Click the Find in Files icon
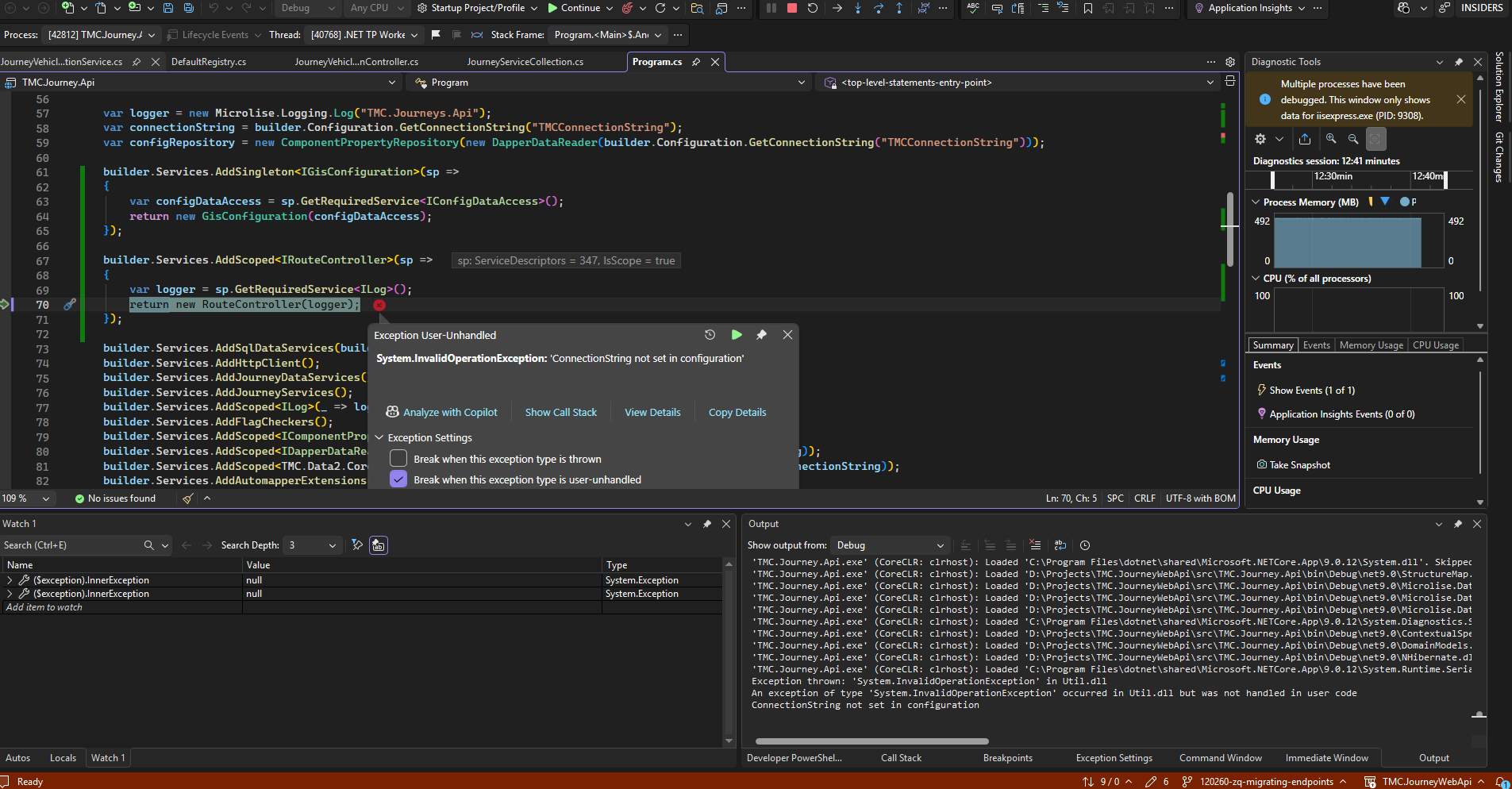1512x789 pixels. 697,8
